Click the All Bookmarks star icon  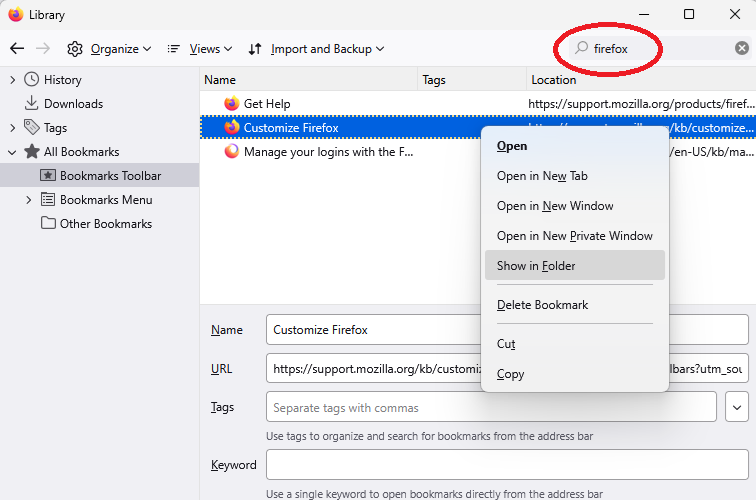tap(32, 151)
